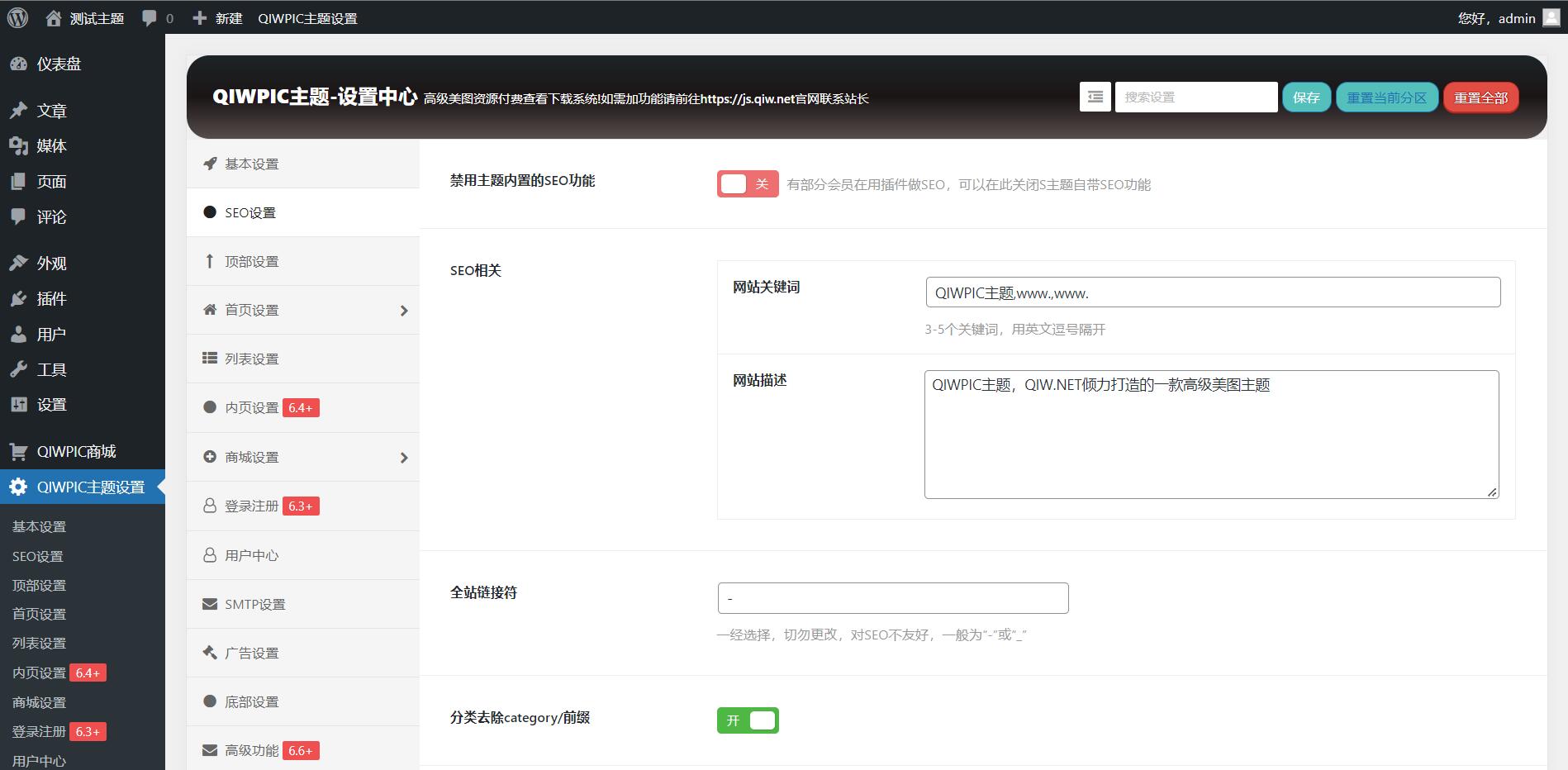Click the 用户 person icon

click(18, 335)
